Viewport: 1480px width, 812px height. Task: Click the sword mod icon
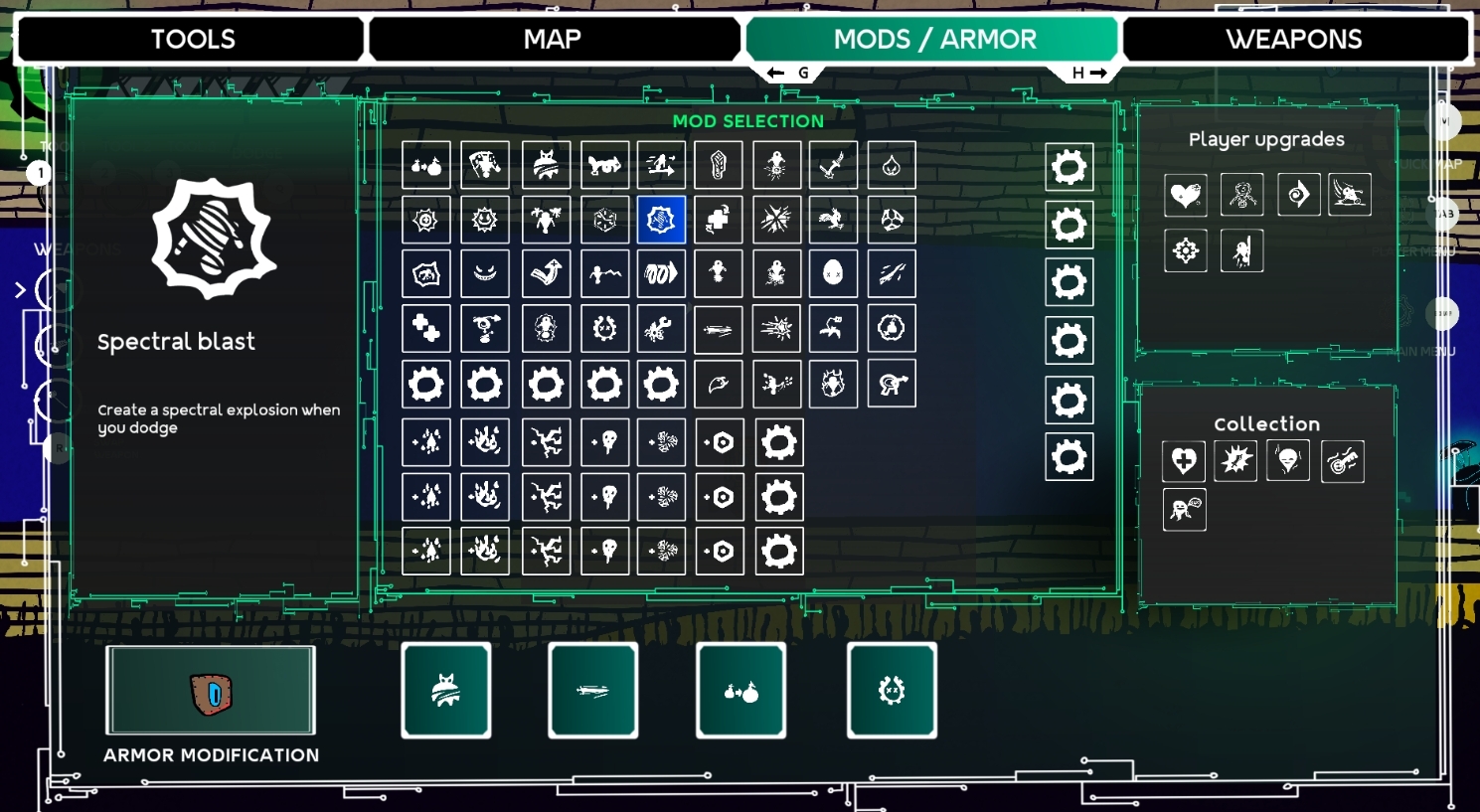tap(833, 165)
